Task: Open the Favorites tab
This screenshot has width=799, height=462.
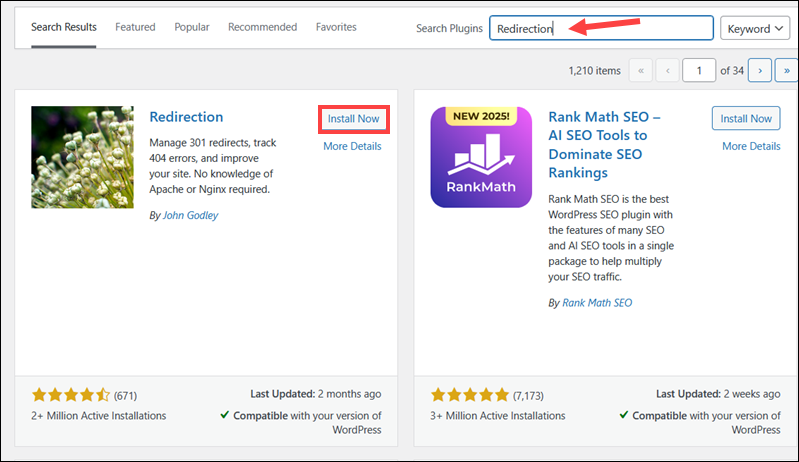Action: [336, 27]
